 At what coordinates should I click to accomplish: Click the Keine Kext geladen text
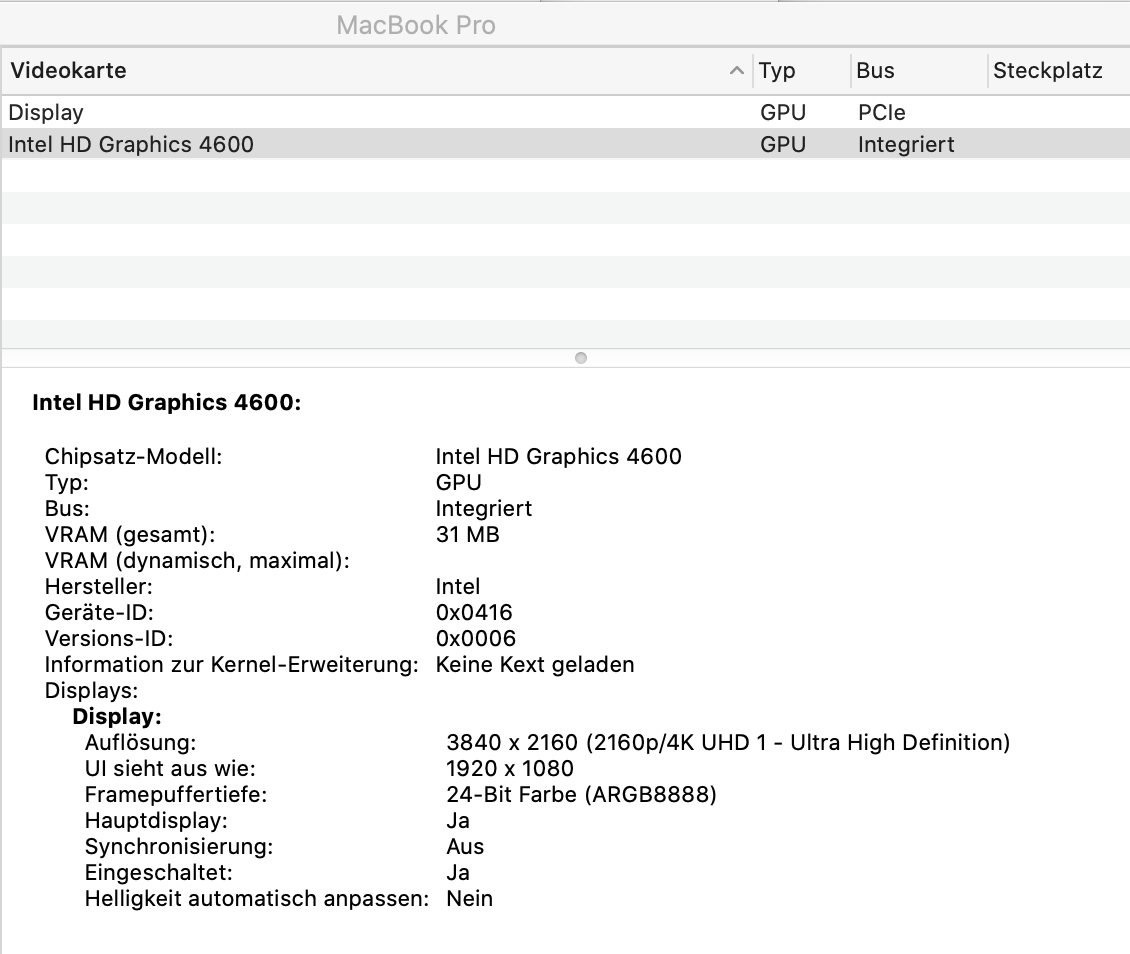[535, 665]
